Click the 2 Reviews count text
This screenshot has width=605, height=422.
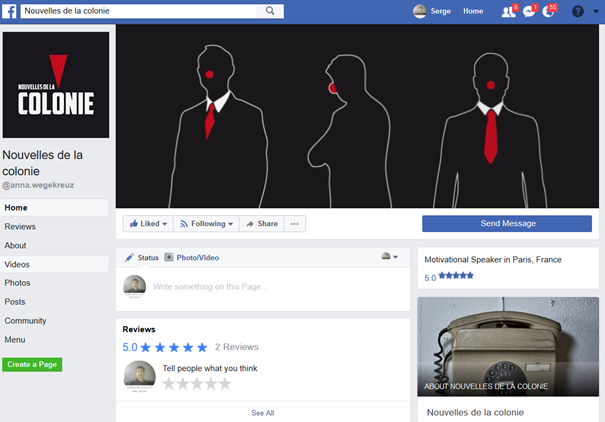(237, 347)
